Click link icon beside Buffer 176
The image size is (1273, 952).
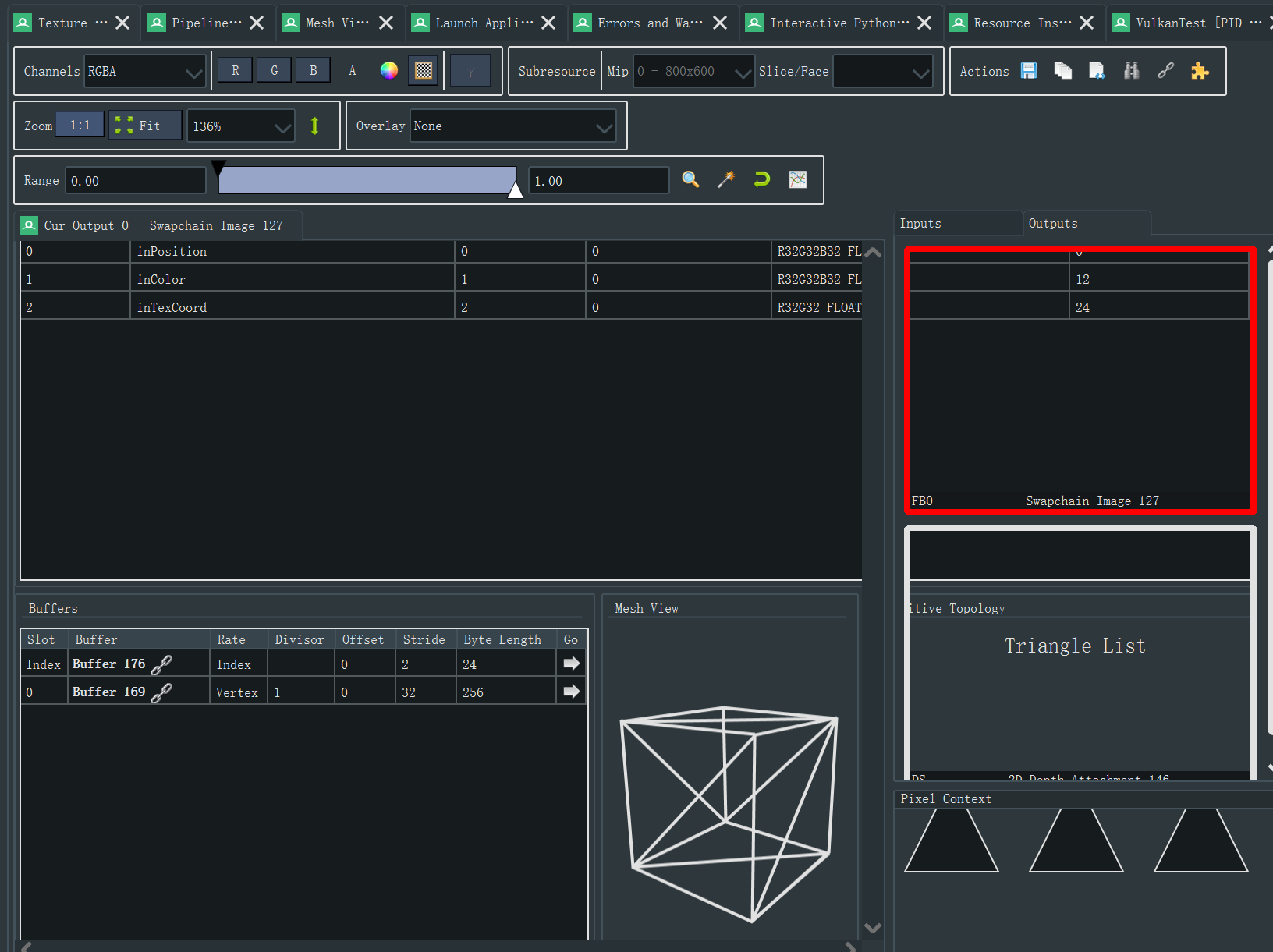[x=161, y=664]
